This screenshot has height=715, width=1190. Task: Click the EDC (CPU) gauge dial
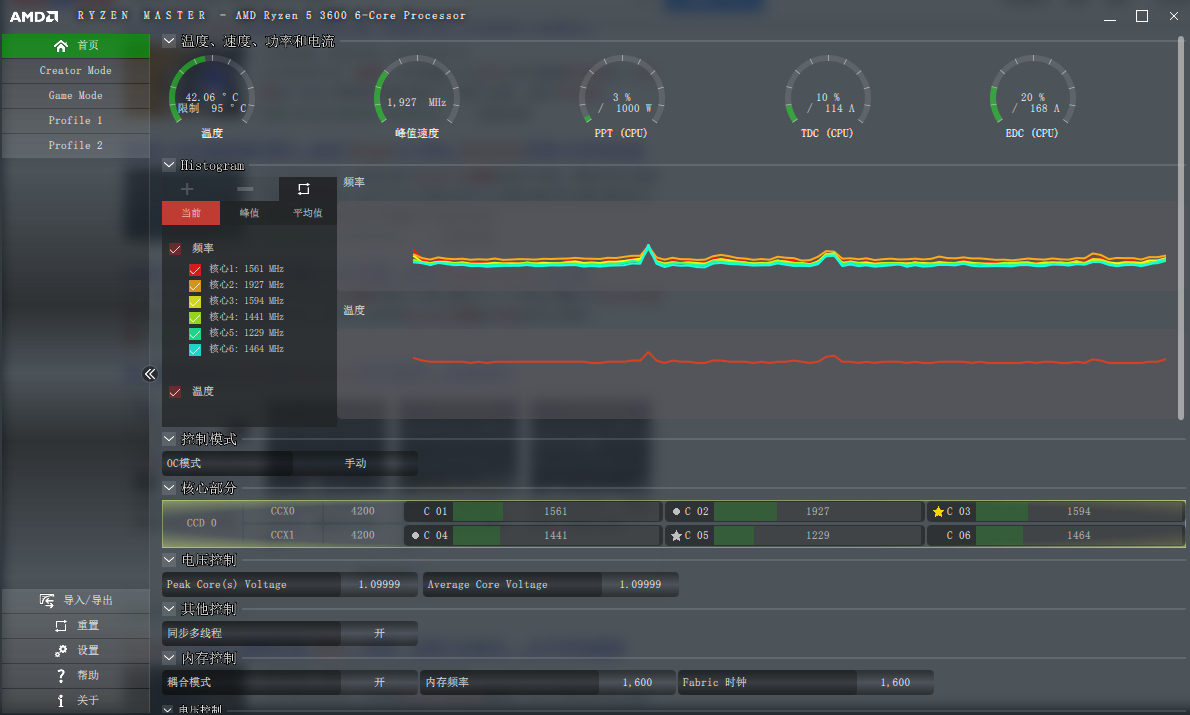click(1032, 91)
